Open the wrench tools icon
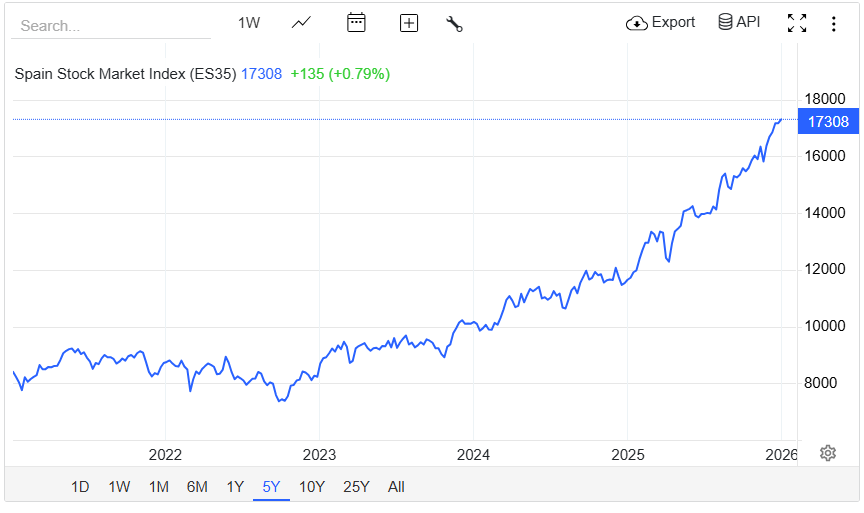This screenshot has height=513, width=864. (454, 24)
